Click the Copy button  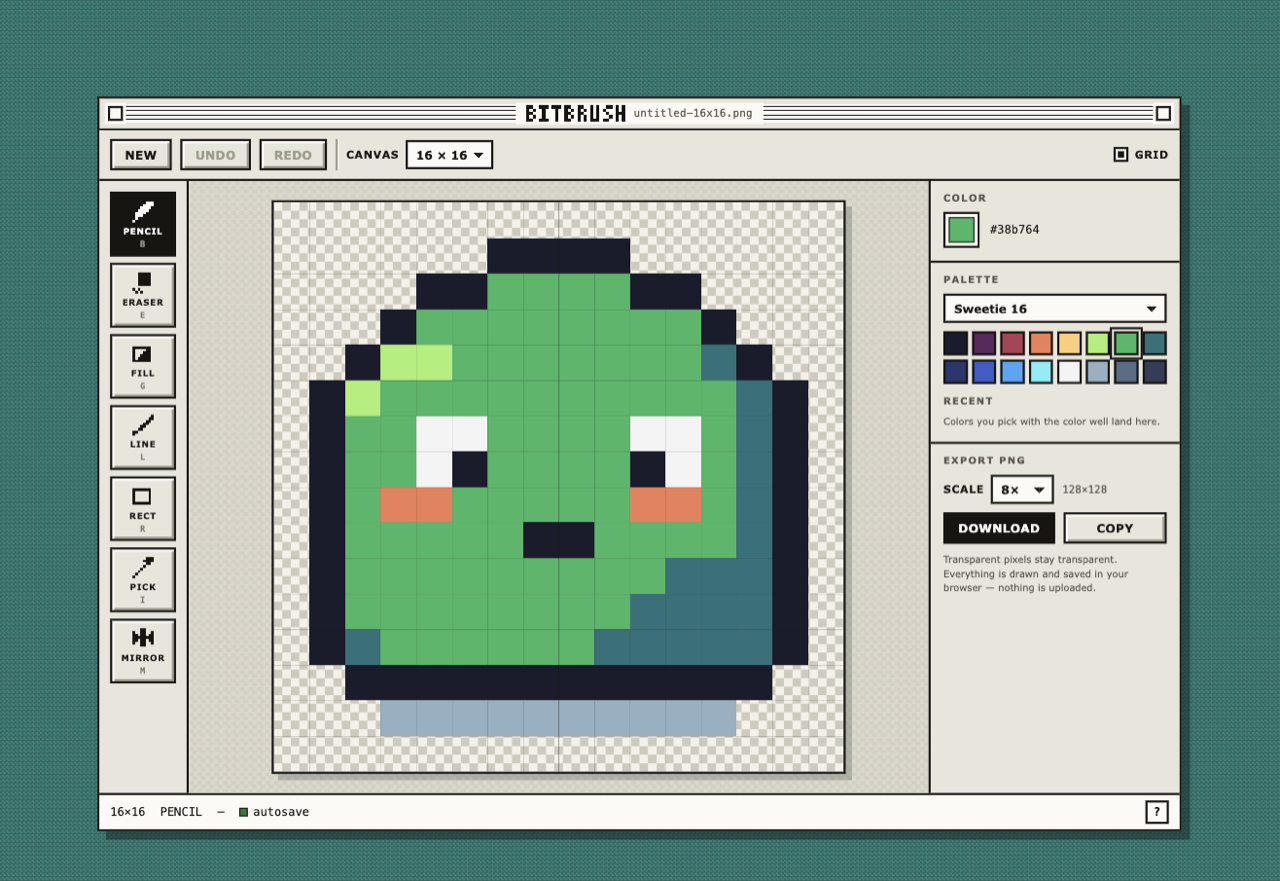(1115, 528)
